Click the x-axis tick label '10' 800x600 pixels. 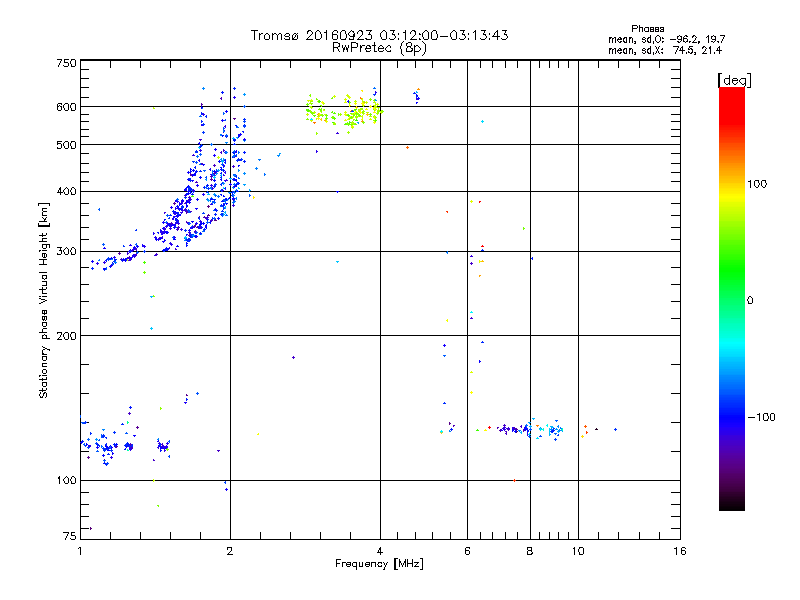point(578,551)
